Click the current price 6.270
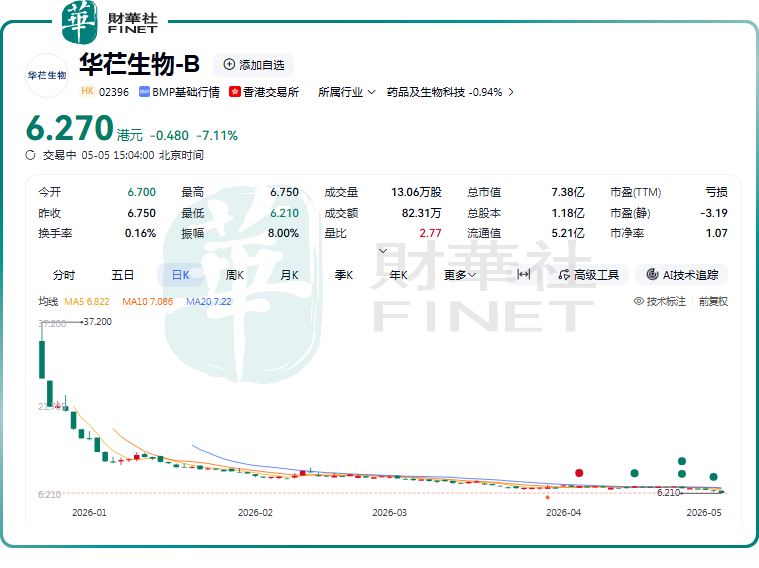Screen dimensions: 759x568 (x=70, y=128)
